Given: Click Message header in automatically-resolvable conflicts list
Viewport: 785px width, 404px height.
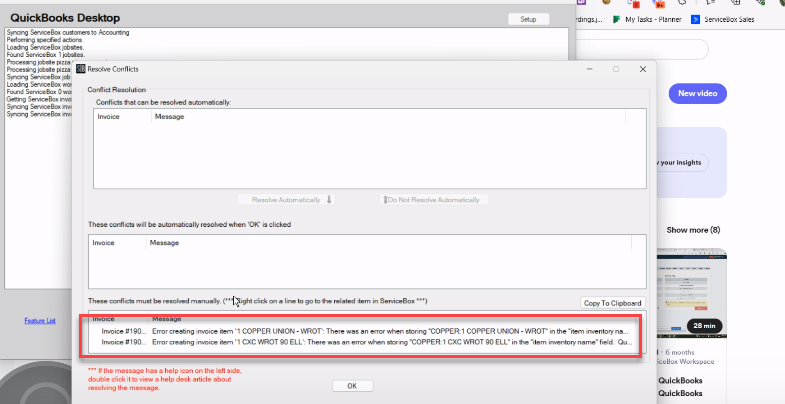Looking at the screenshot, I should (x=170, y=117).
